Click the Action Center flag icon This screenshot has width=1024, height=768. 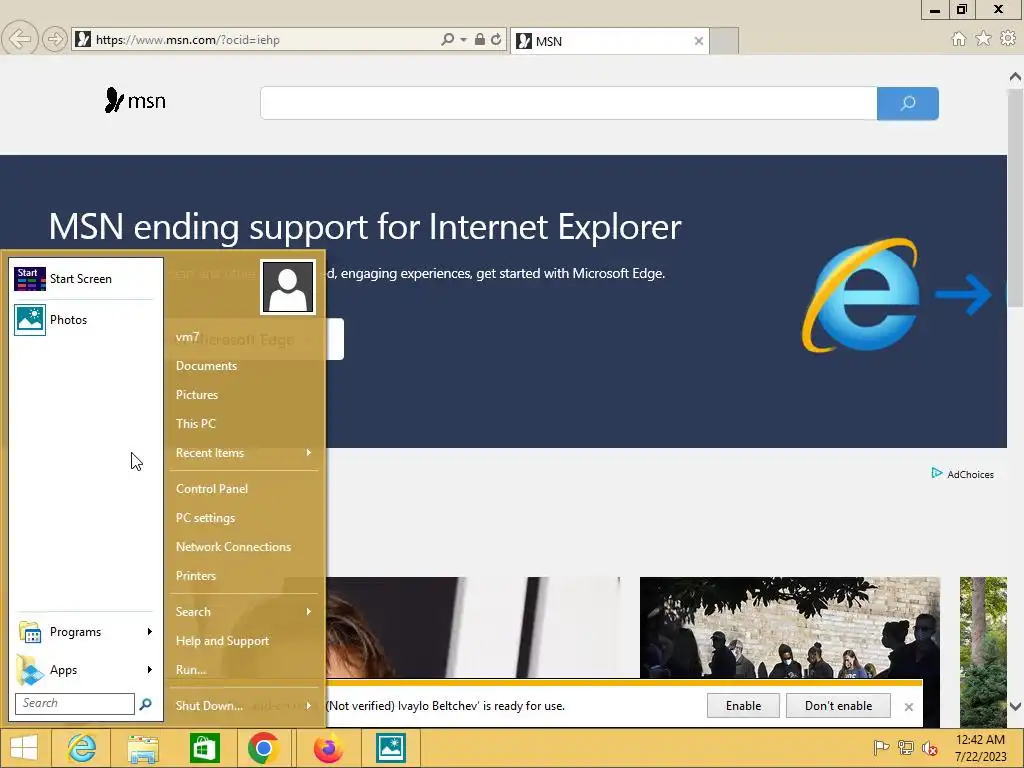pyautogui.click(x=881, y=748)
